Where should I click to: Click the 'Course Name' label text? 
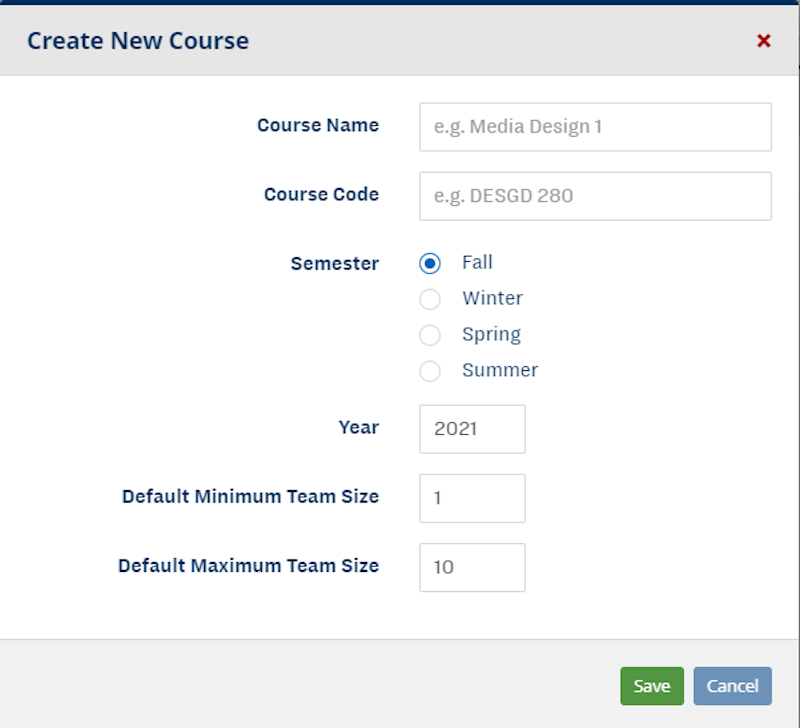click(x=318, y=126)
